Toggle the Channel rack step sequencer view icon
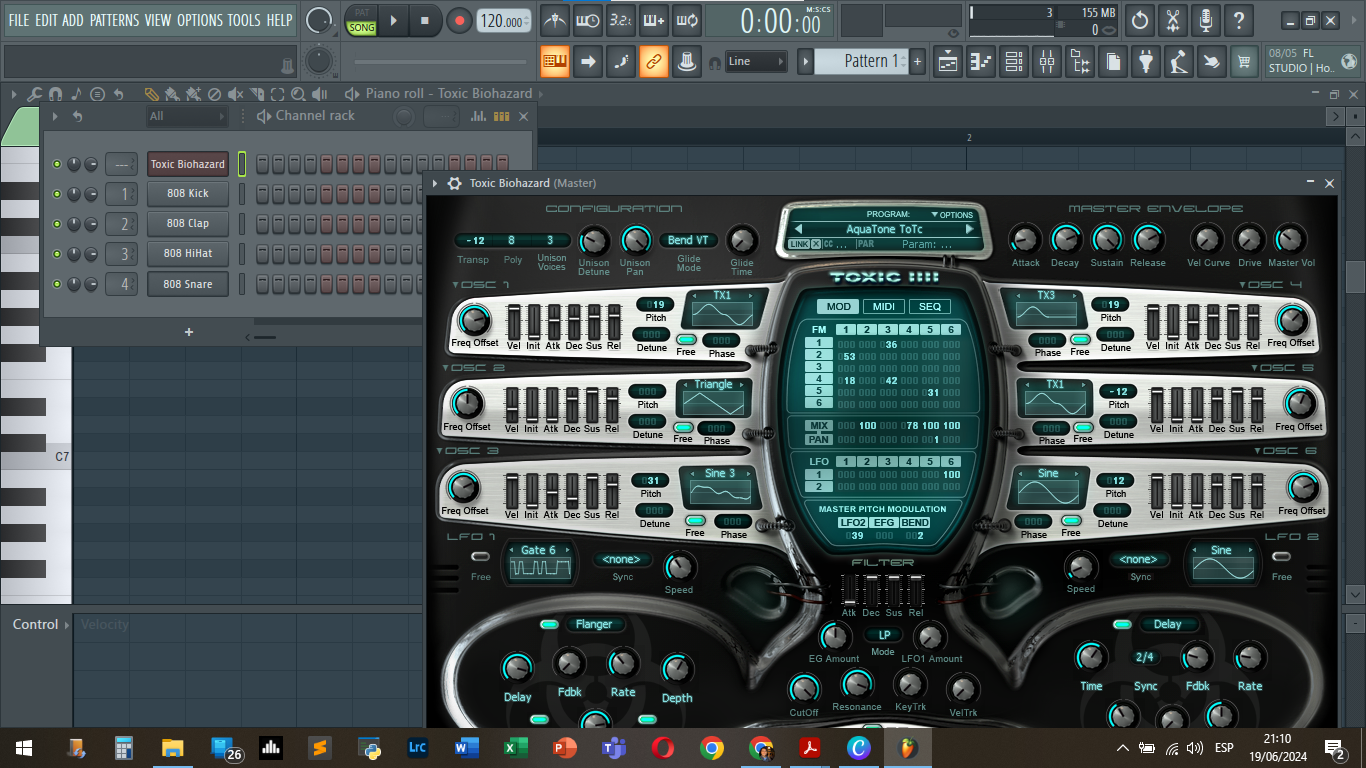Screen dimensions: 1366x768 point(501,116)
